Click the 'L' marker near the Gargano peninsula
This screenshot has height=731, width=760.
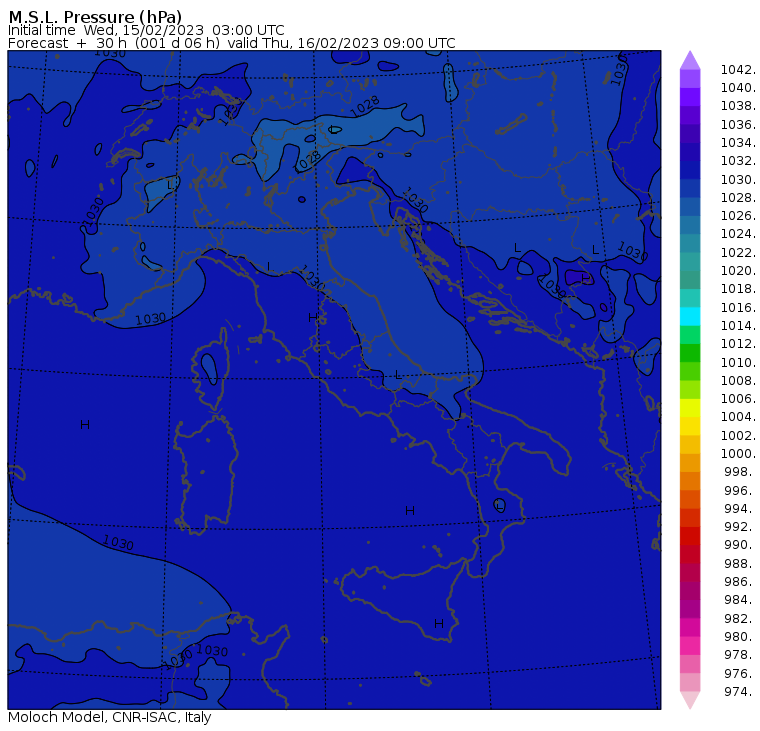click(398, 375)
